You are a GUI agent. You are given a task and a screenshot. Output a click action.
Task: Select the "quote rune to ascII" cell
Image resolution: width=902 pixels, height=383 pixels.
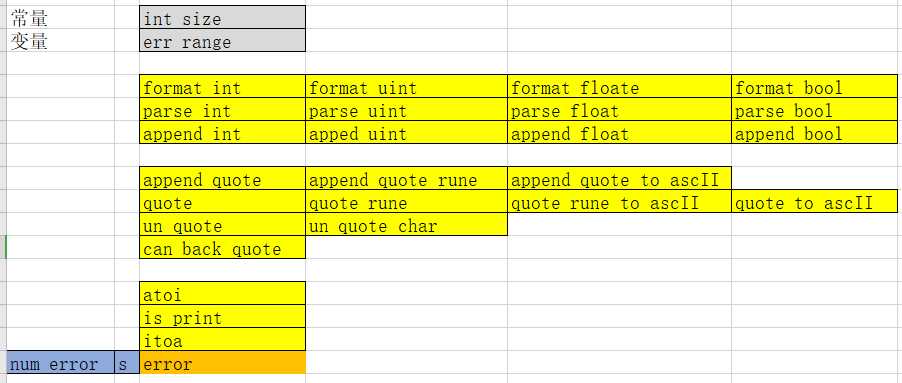click(619, 201)
